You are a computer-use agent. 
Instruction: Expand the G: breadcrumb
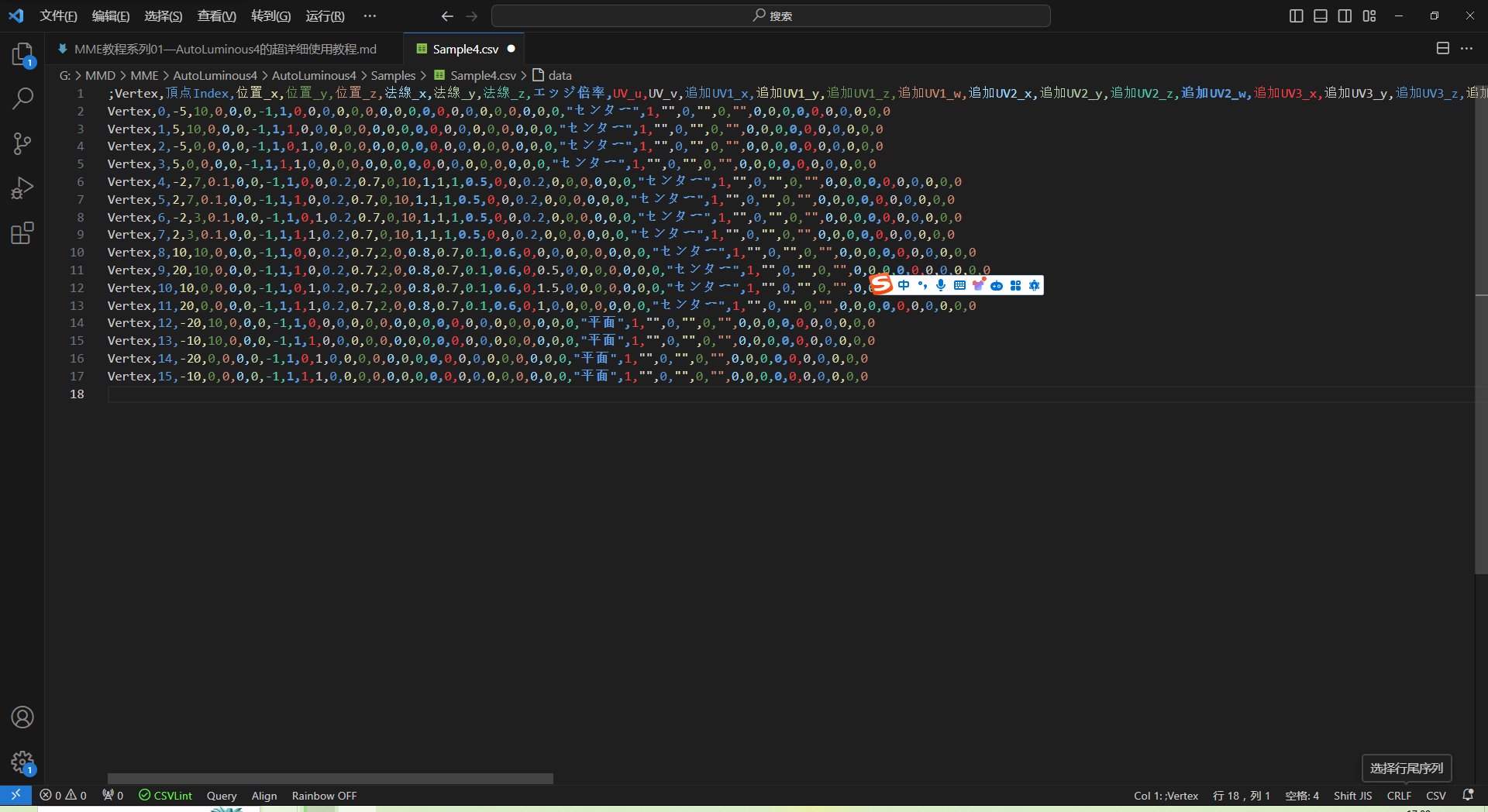65,75
